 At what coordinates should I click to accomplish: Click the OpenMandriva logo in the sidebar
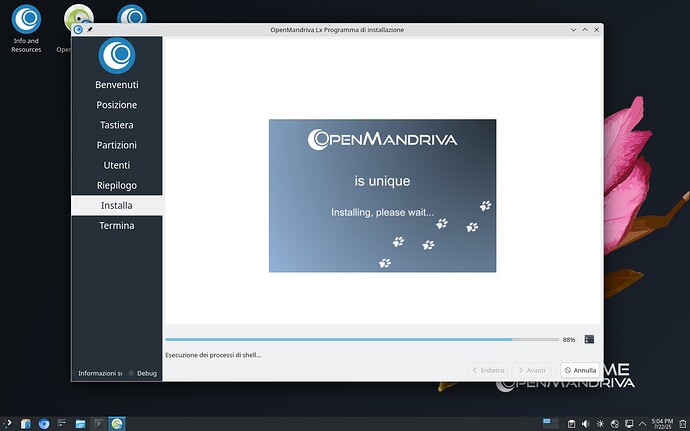pos(116,56)
